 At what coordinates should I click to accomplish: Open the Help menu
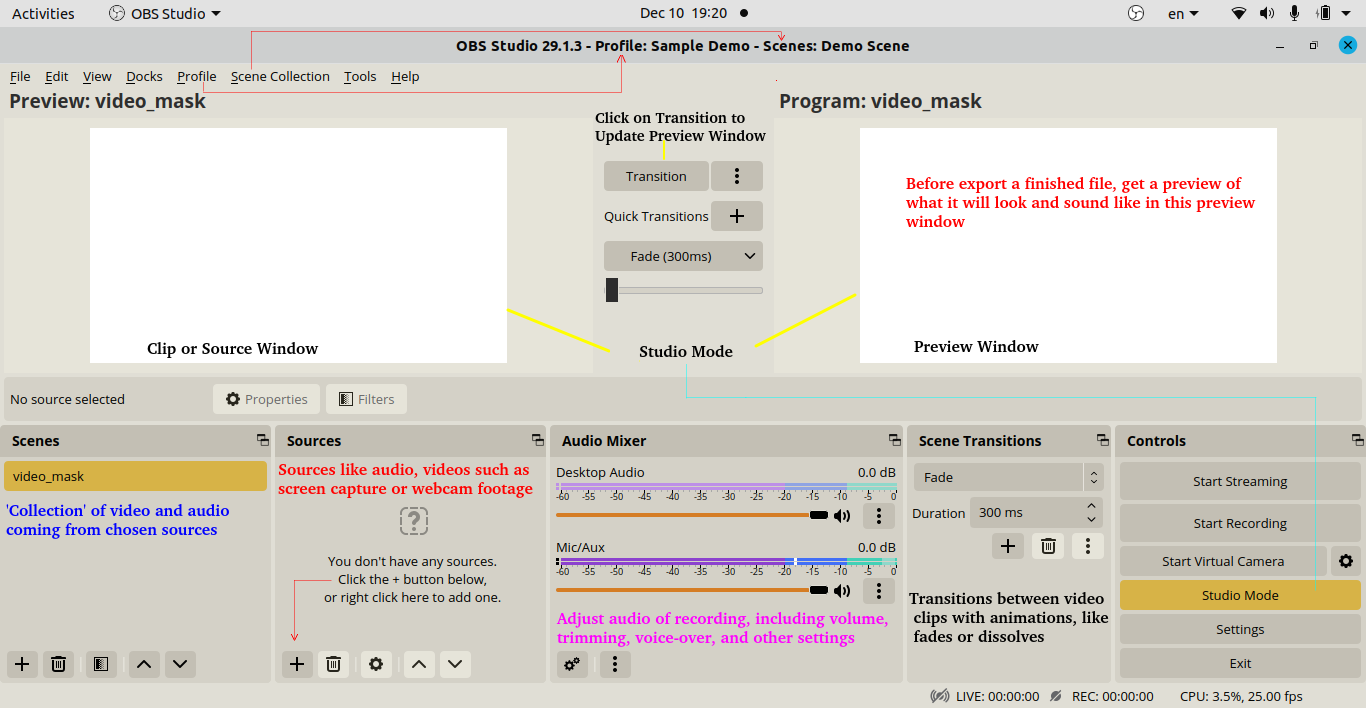point(405,76)
